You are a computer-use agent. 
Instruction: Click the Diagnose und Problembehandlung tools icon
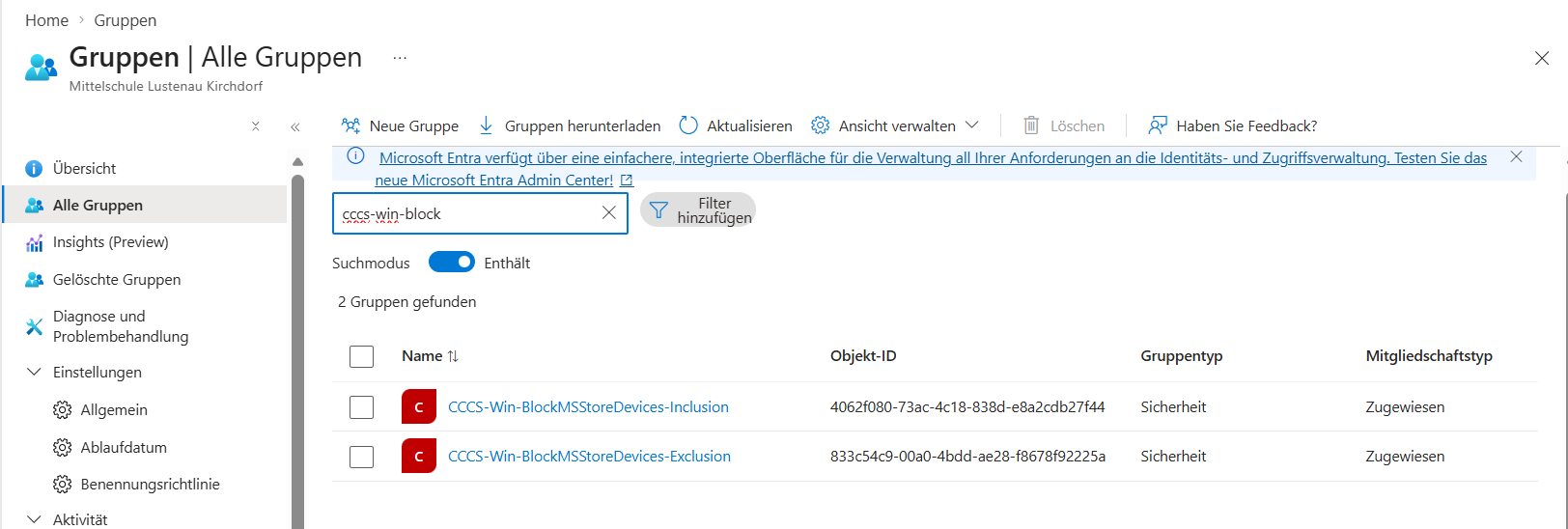[34, 327]
